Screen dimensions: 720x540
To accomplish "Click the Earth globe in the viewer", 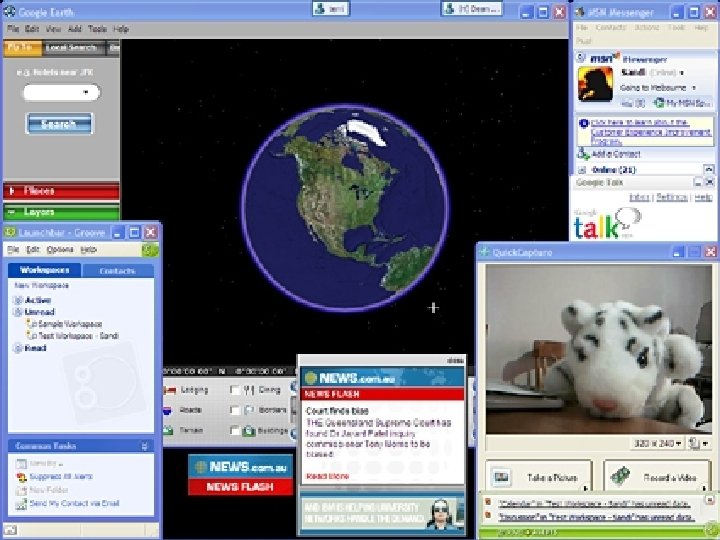I will pyautogui.click(x=345, y=209).
